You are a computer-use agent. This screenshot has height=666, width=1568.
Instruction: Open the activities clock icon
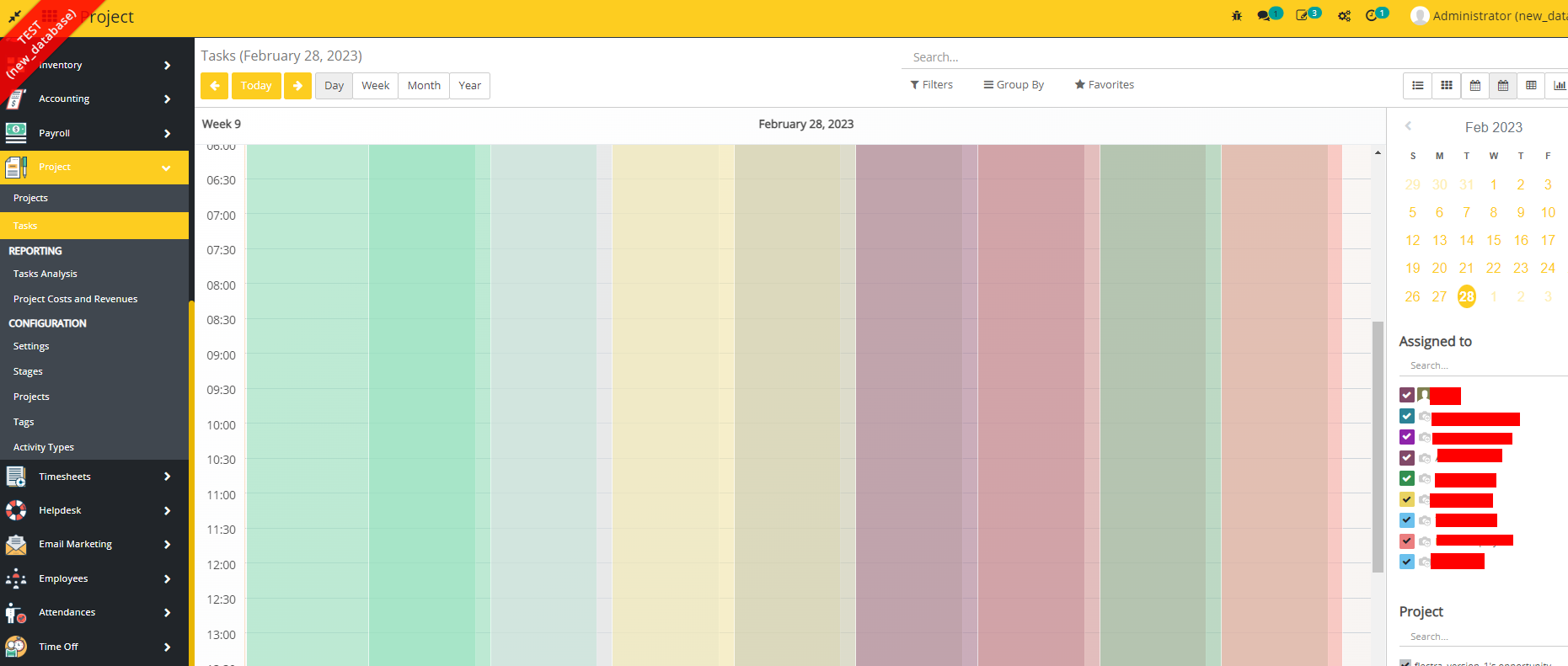click(1372, 16)
